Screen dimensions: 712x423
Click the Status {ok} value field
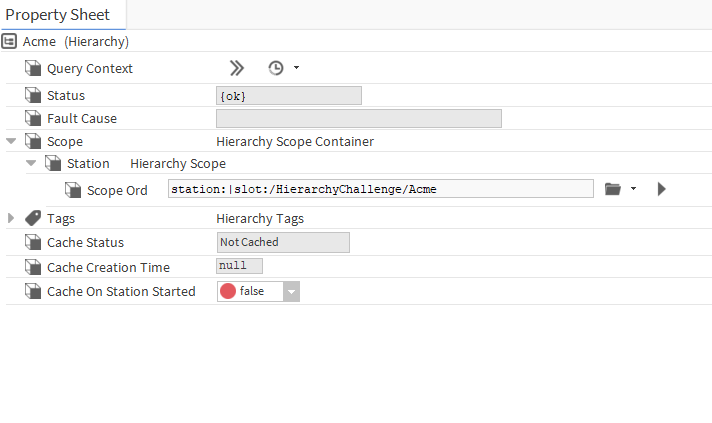pos(289,96)
